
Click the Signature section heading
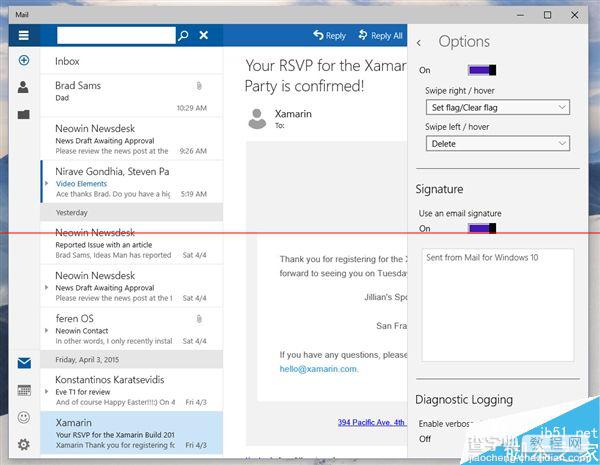pyautogui.click(x=439, y=189)
